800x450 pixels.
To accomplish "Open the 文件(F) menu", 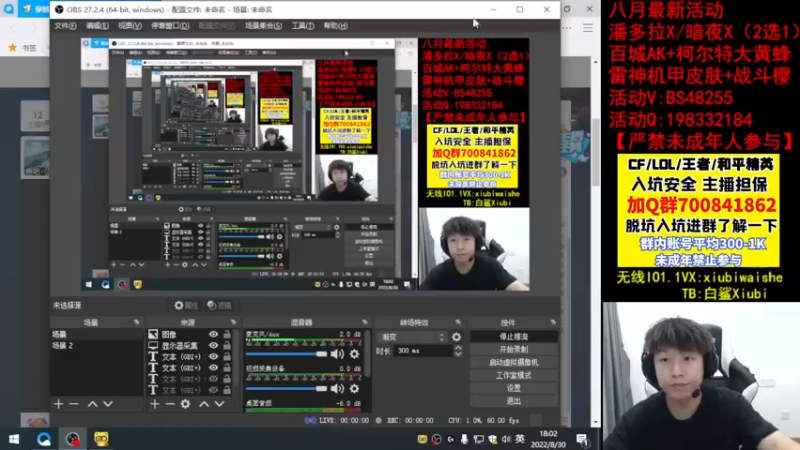I will click(x=65, y=26).
